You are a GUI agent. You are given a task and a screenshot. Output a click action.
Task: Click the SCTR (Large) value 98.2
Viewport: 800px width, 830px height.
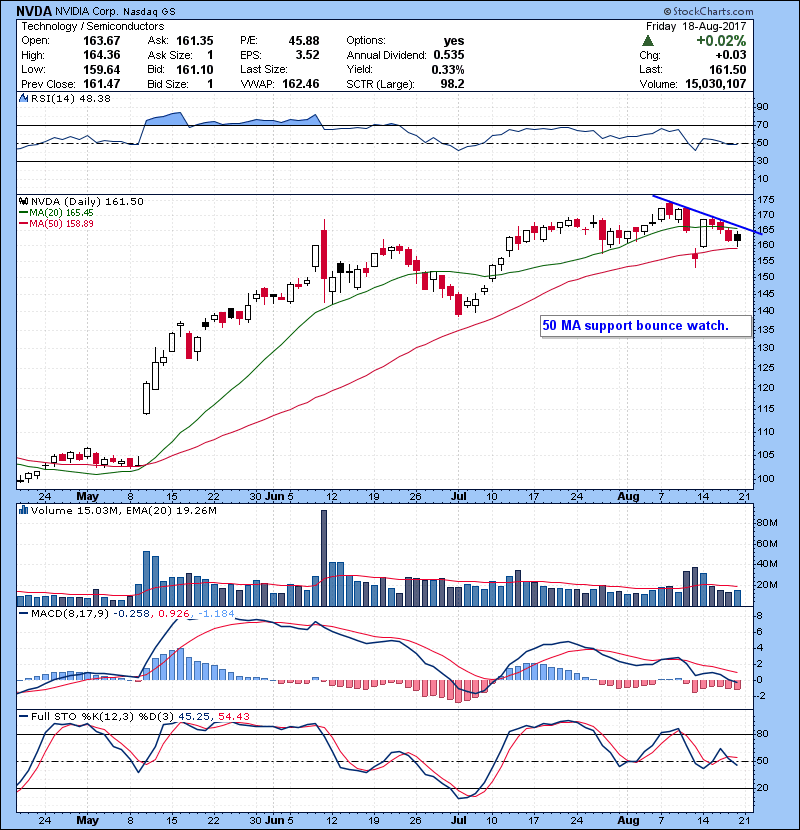(452, 84)
